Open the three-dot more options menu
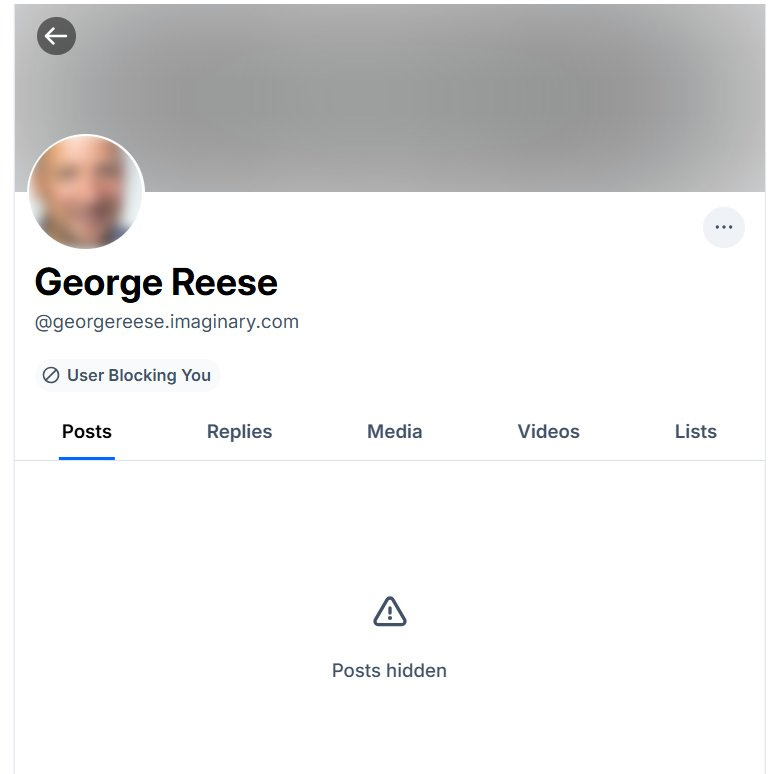The image size is (774, 774). (x=724, y=227)
